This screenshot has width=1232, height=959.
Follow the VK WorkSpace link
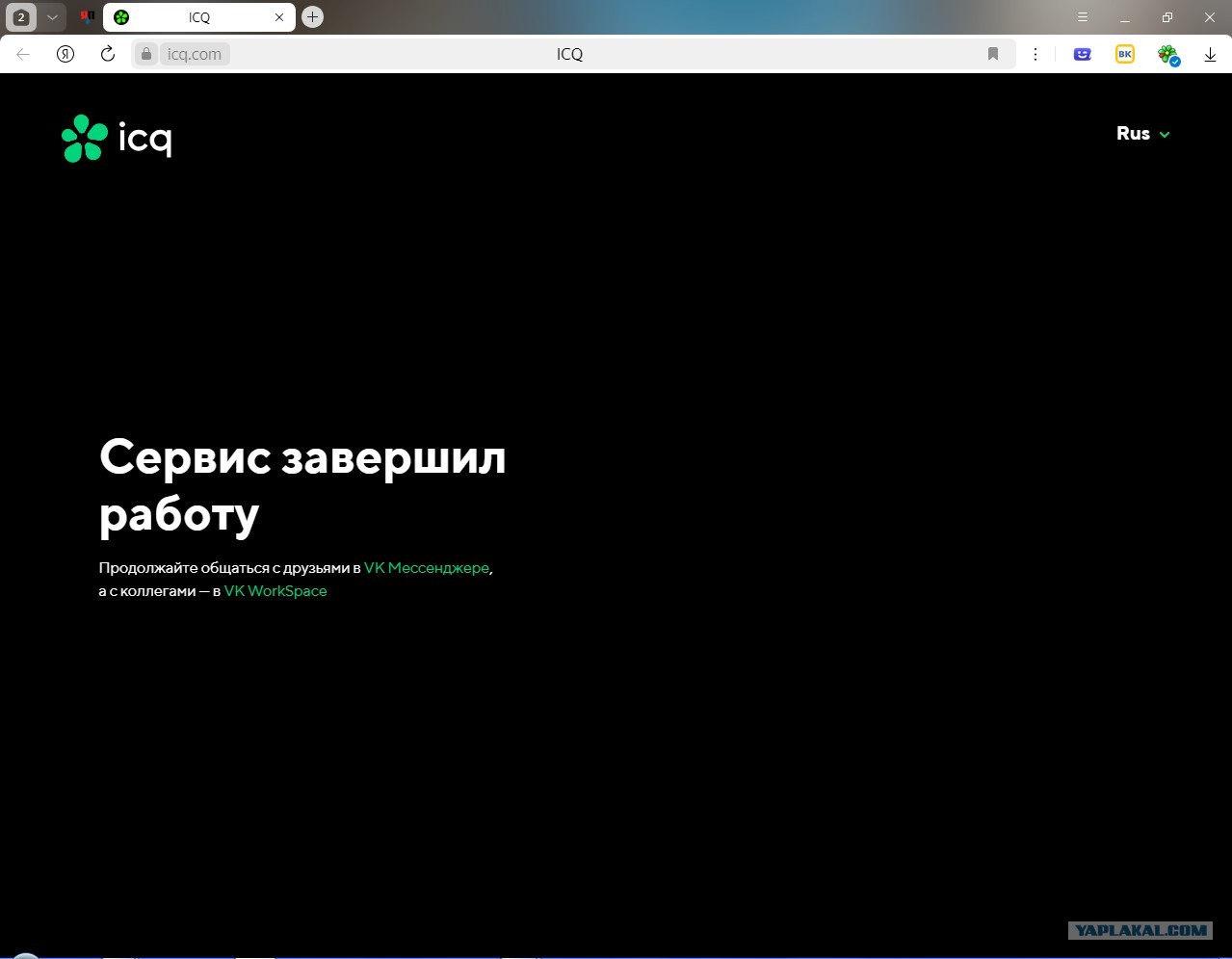tap(275, 591)
